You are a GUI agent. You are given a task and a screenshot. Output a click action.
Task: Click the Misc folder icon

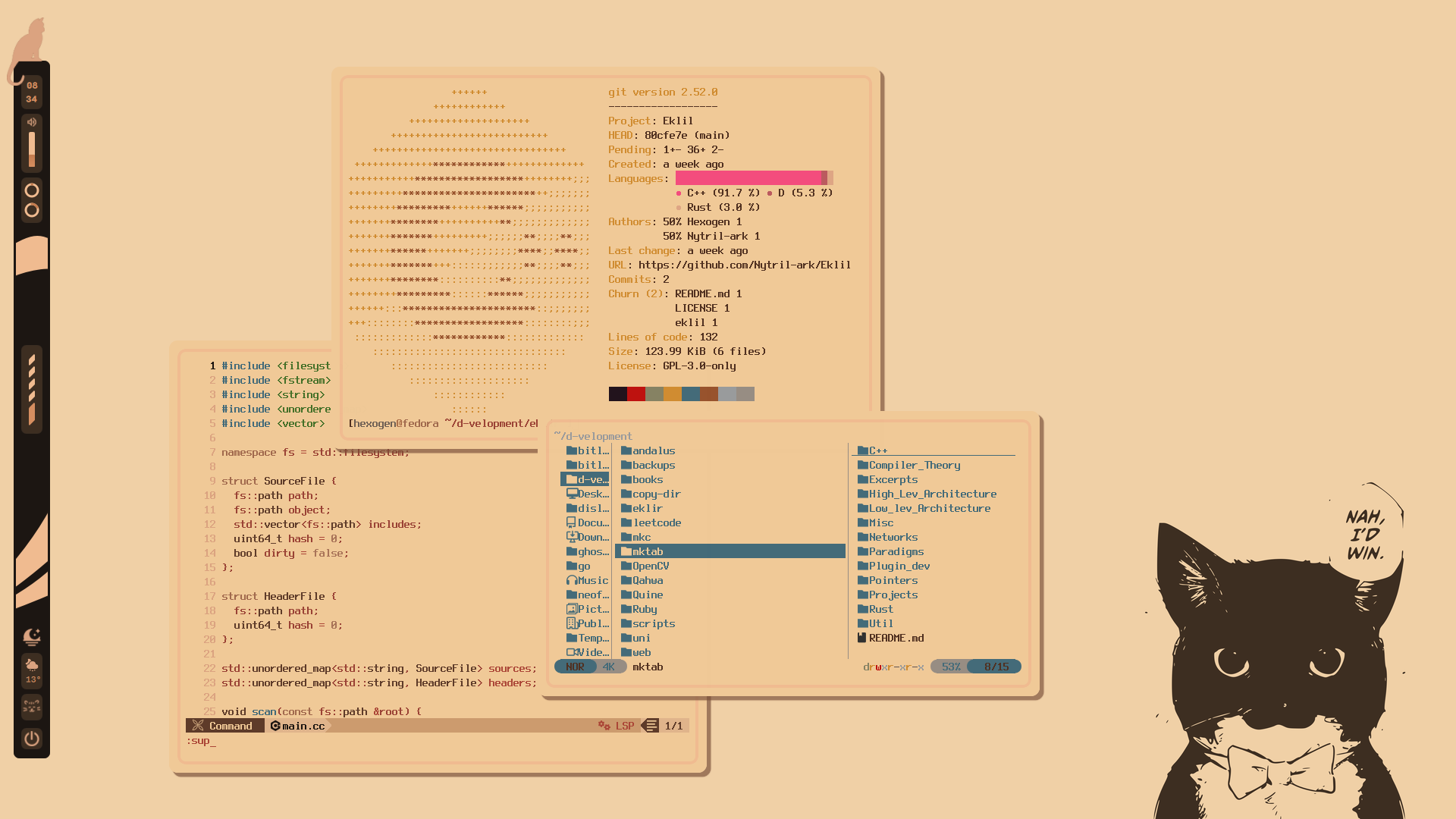(863, 522)
